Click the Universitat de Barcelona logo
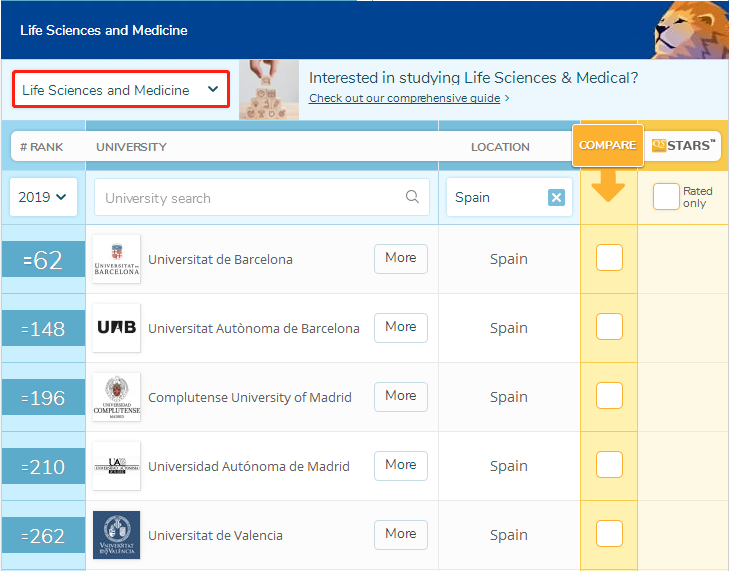729x571 pixels. (116, 259)
